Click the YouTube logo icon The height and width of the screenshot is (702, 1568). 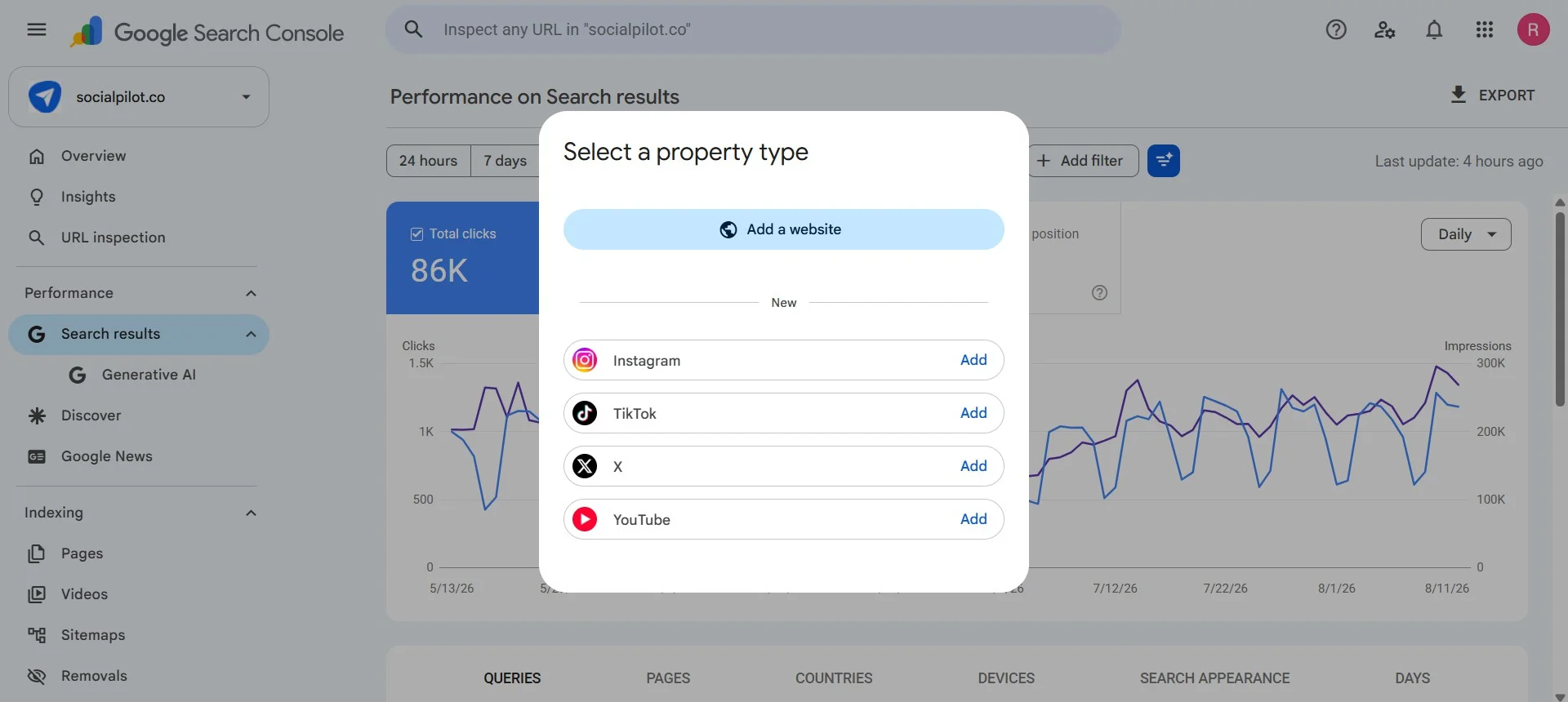coord(585,519)
